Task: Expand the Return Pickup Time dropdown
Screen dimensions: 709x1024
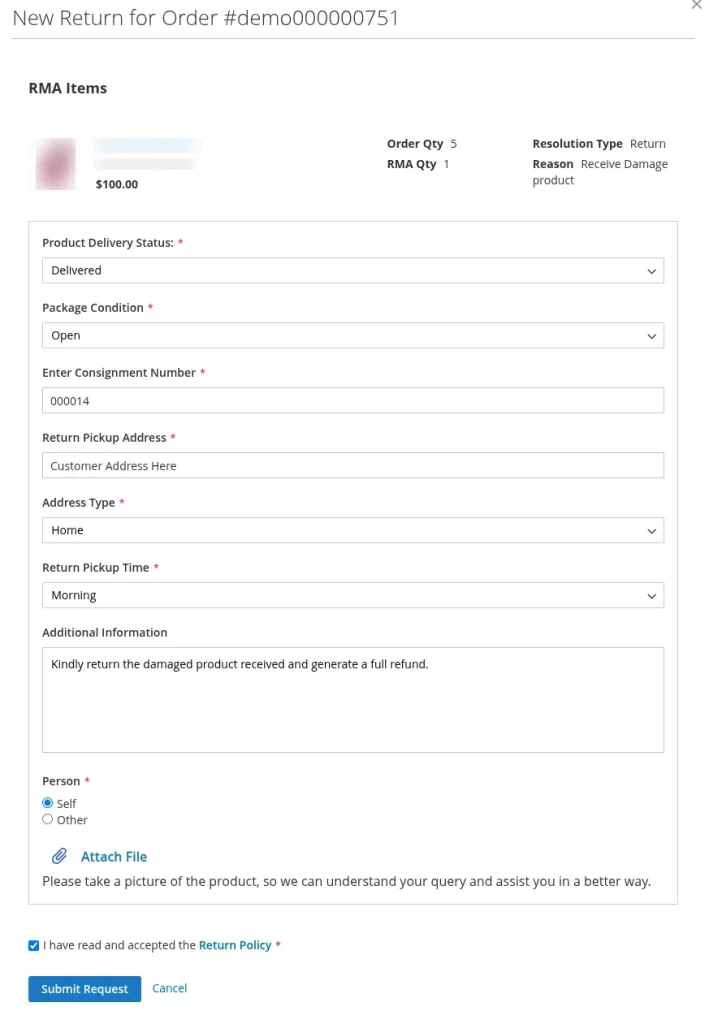Action: click(353, 595)
